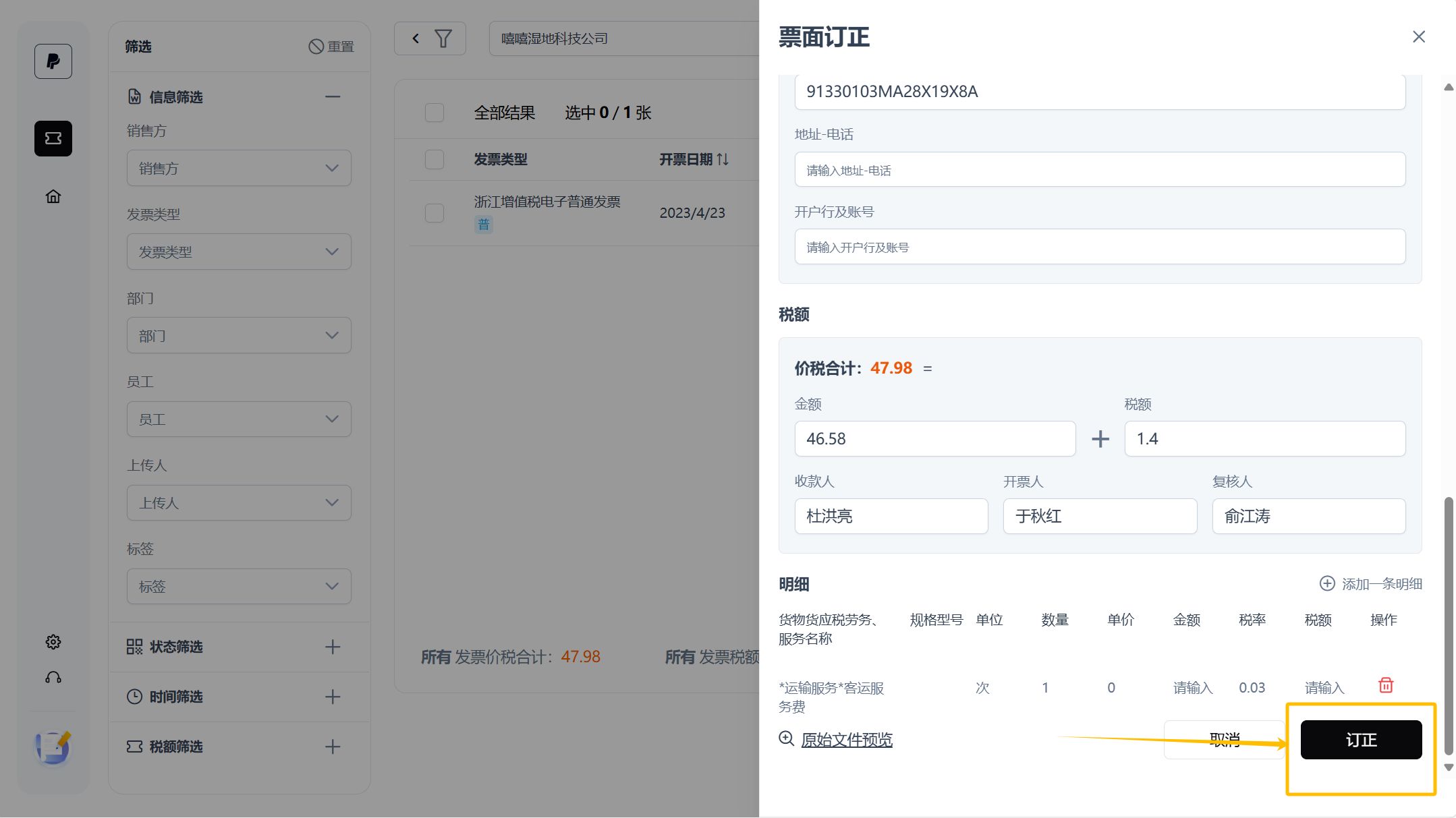Viewport: 1456px width, 818px height.
Task: Open the invoice ticket icon in sidebar
Action: 53,138
